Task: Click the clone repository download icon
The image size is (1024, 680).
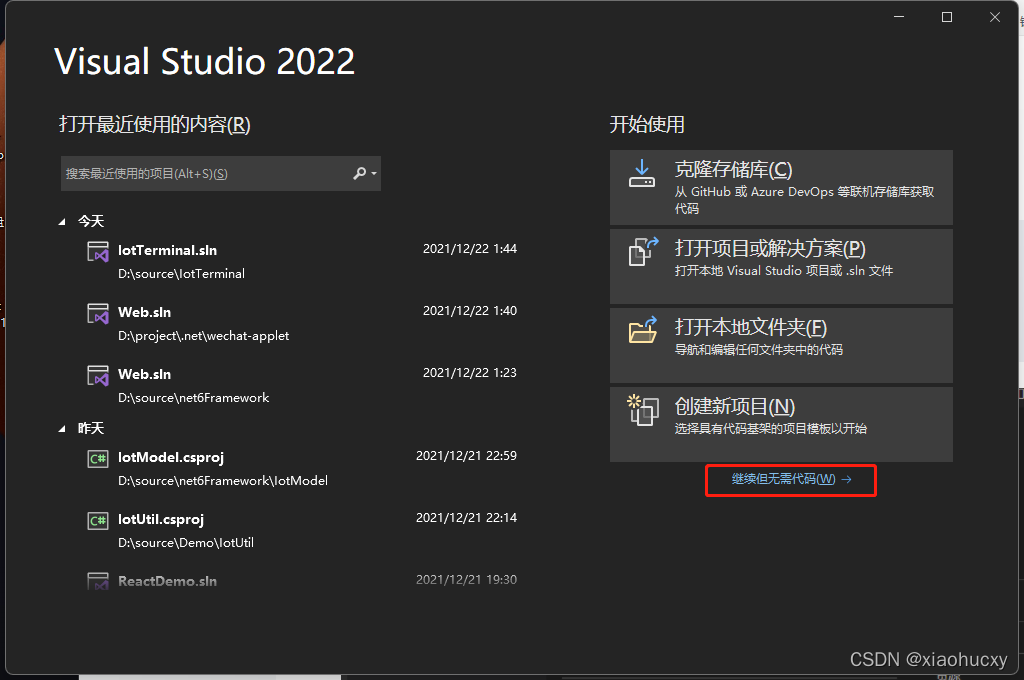Action: [x=642, y=173]
